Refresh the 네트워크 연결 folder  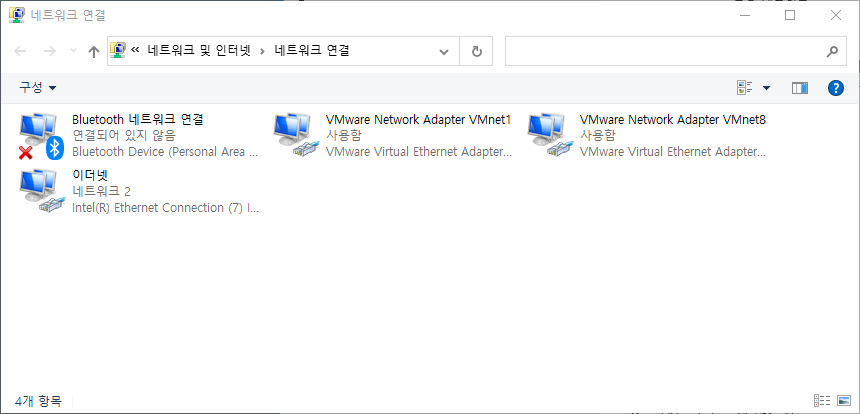coord(477,52)
